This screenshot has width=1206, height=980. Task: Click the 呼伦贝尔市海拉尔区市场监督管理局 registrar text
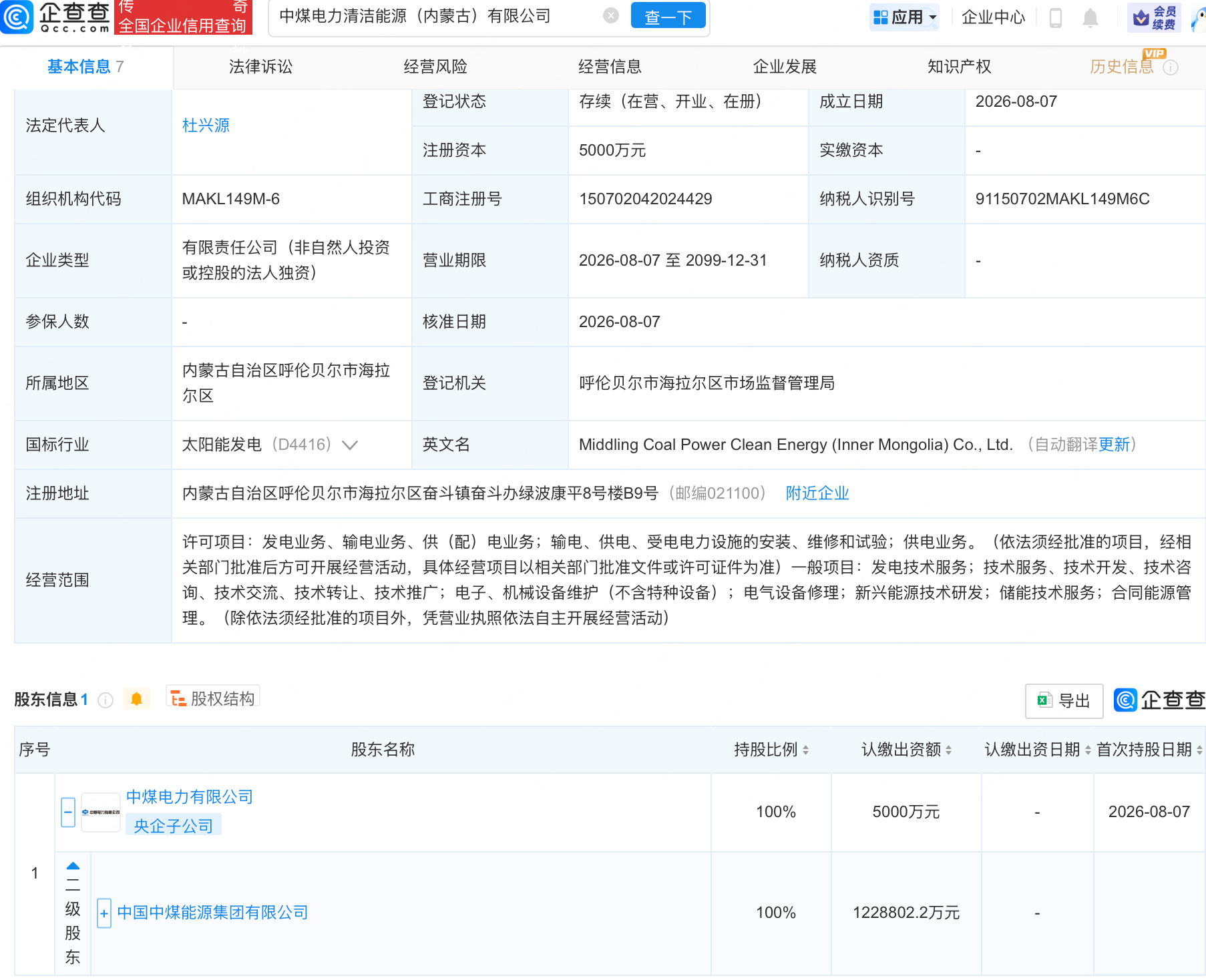pyautogui.click(x=707, y=383)
